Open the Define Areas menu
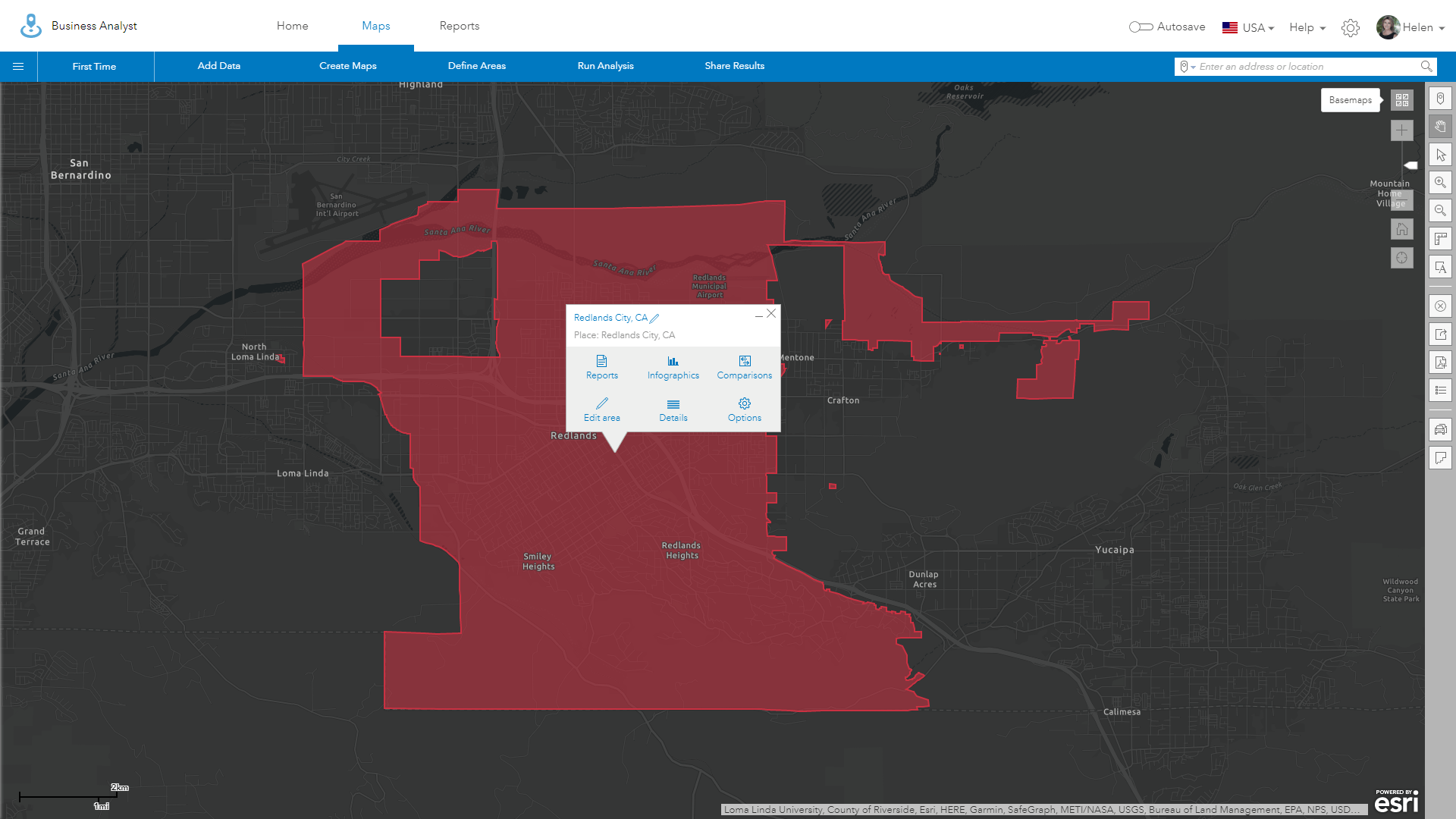 point(476,66)
